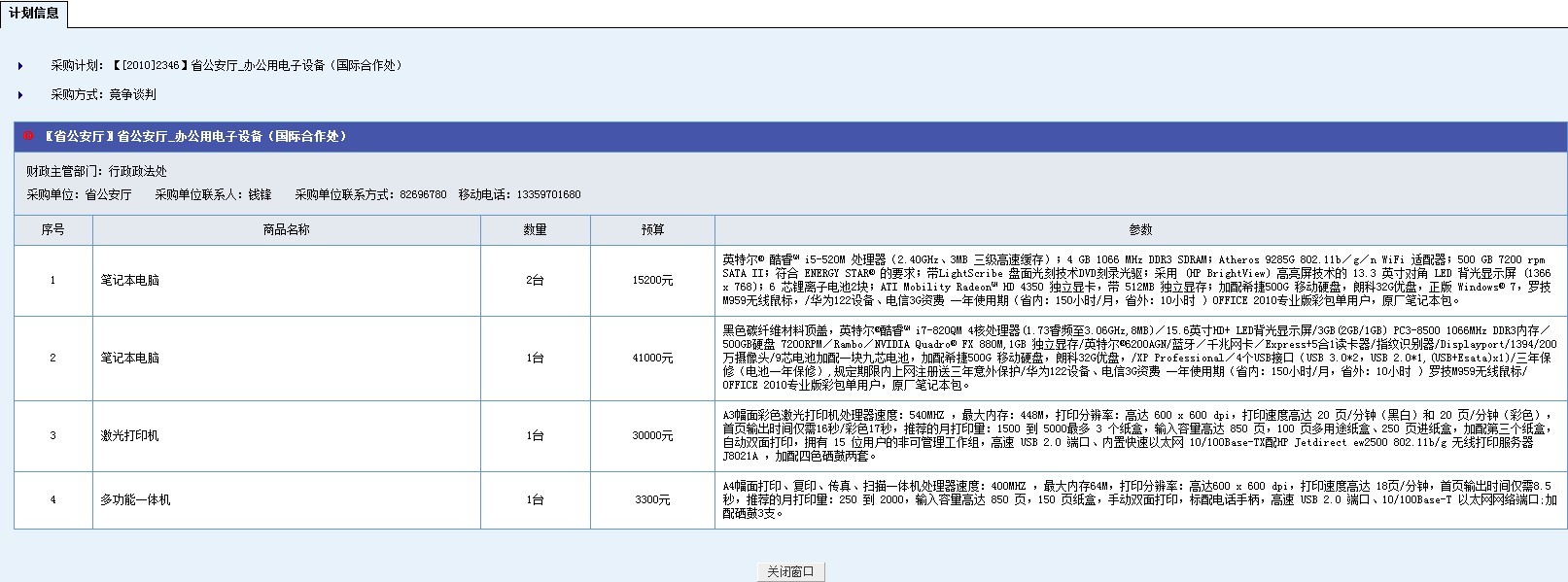Click the 3300元 budget cell
The width and height of the screenshot is (1568, 582).
coord(652,500)
